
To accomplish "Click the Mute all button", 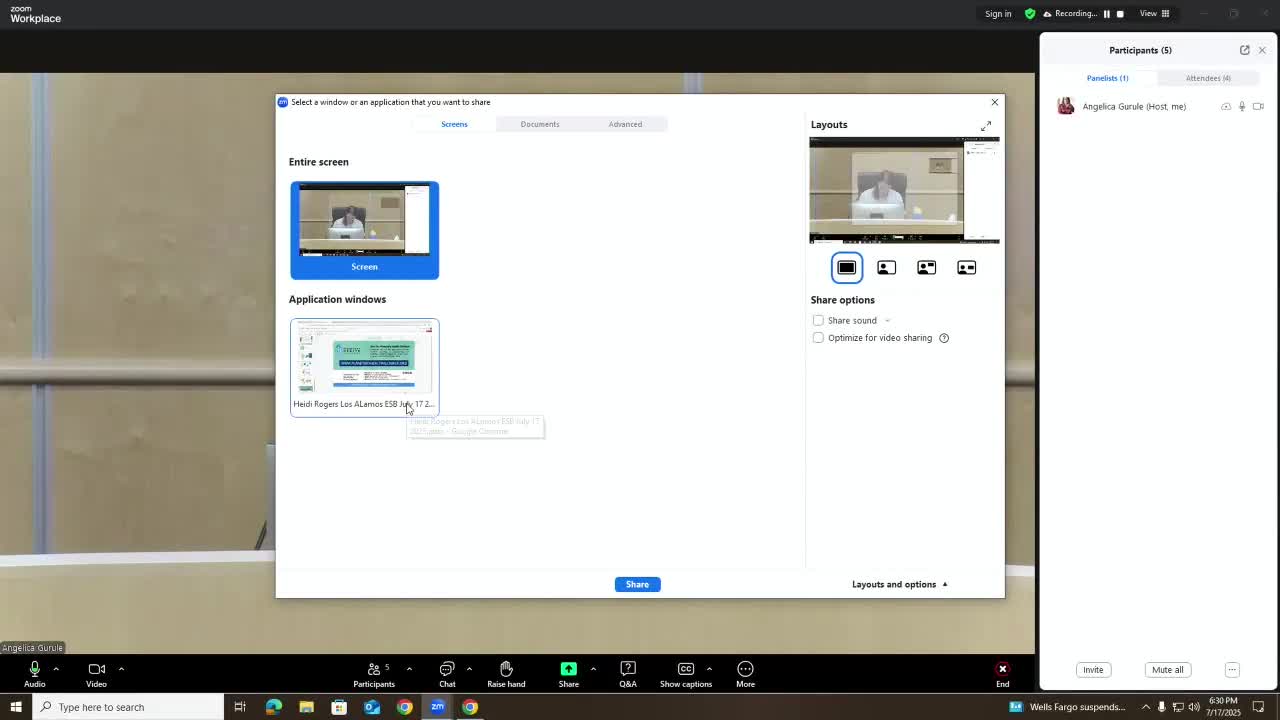I will click(x=1167, y=670).
